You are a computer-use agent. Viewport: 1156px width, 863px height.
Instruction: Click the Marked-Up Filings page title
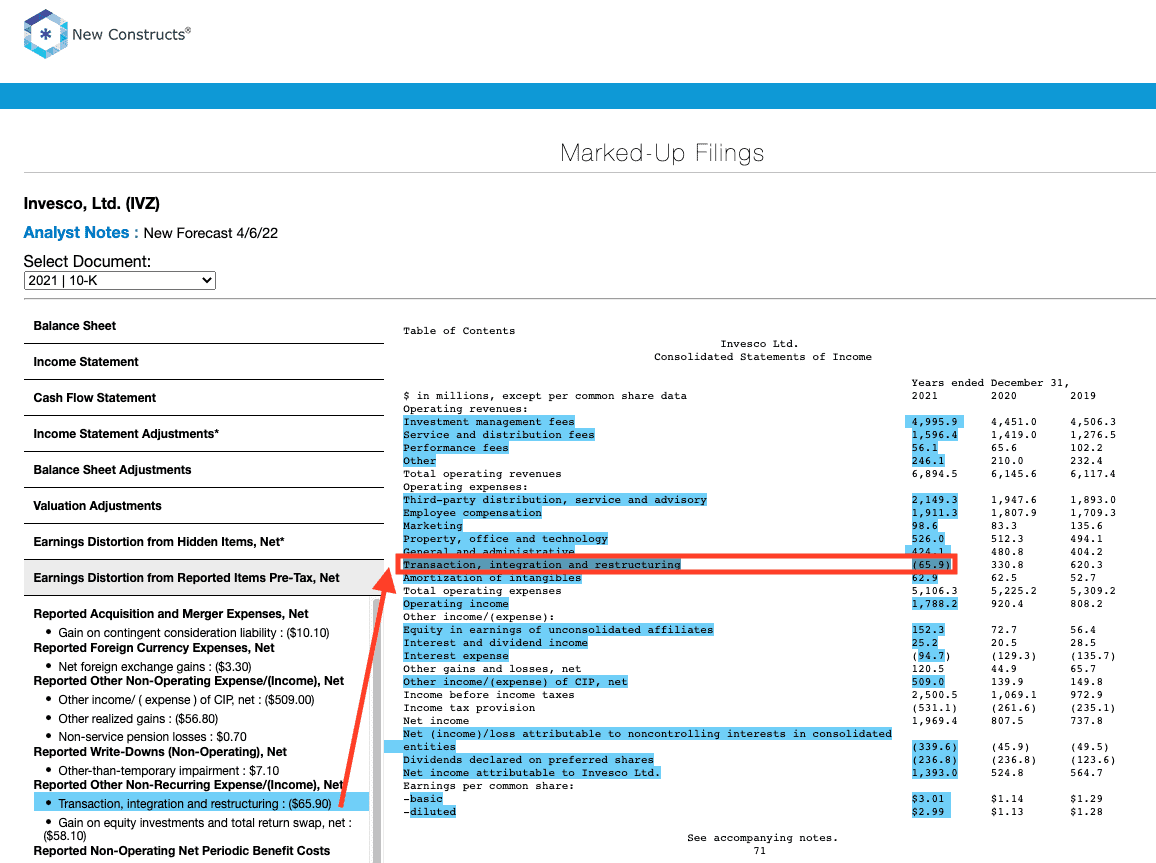click(x=662, y=153)
